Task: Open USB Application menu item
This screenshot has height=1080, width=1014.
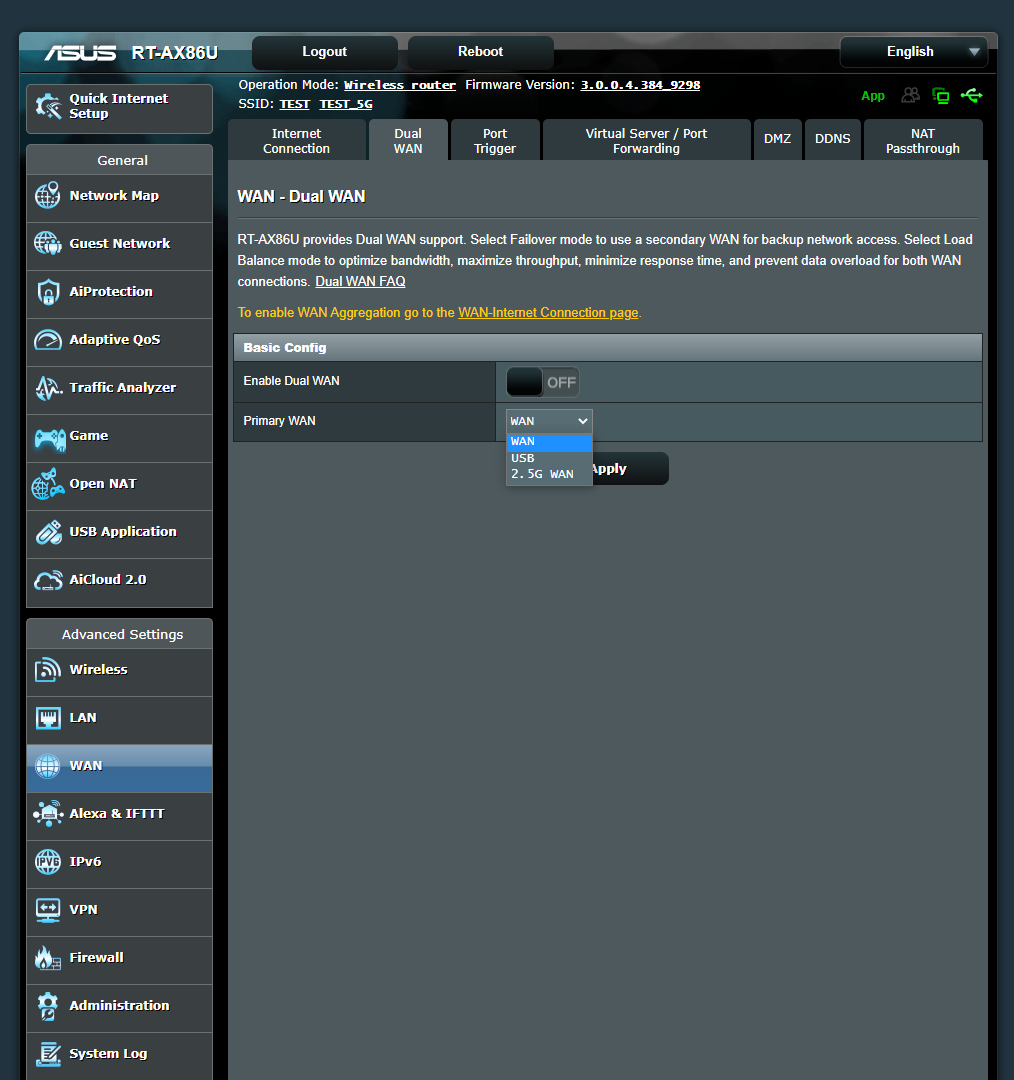Action: (x=119, y=534)
